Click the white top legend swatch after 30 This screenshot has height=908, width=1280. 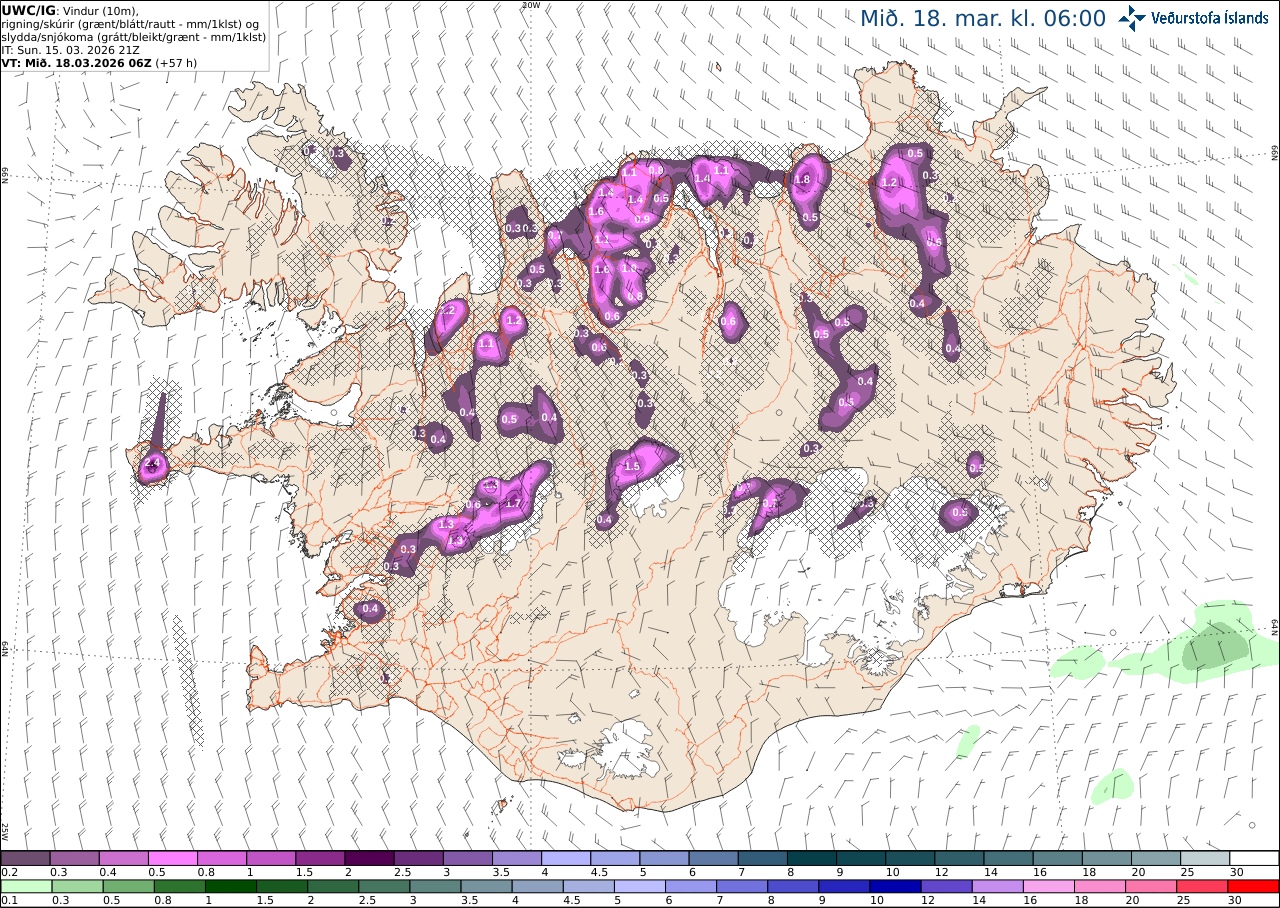1254,858
